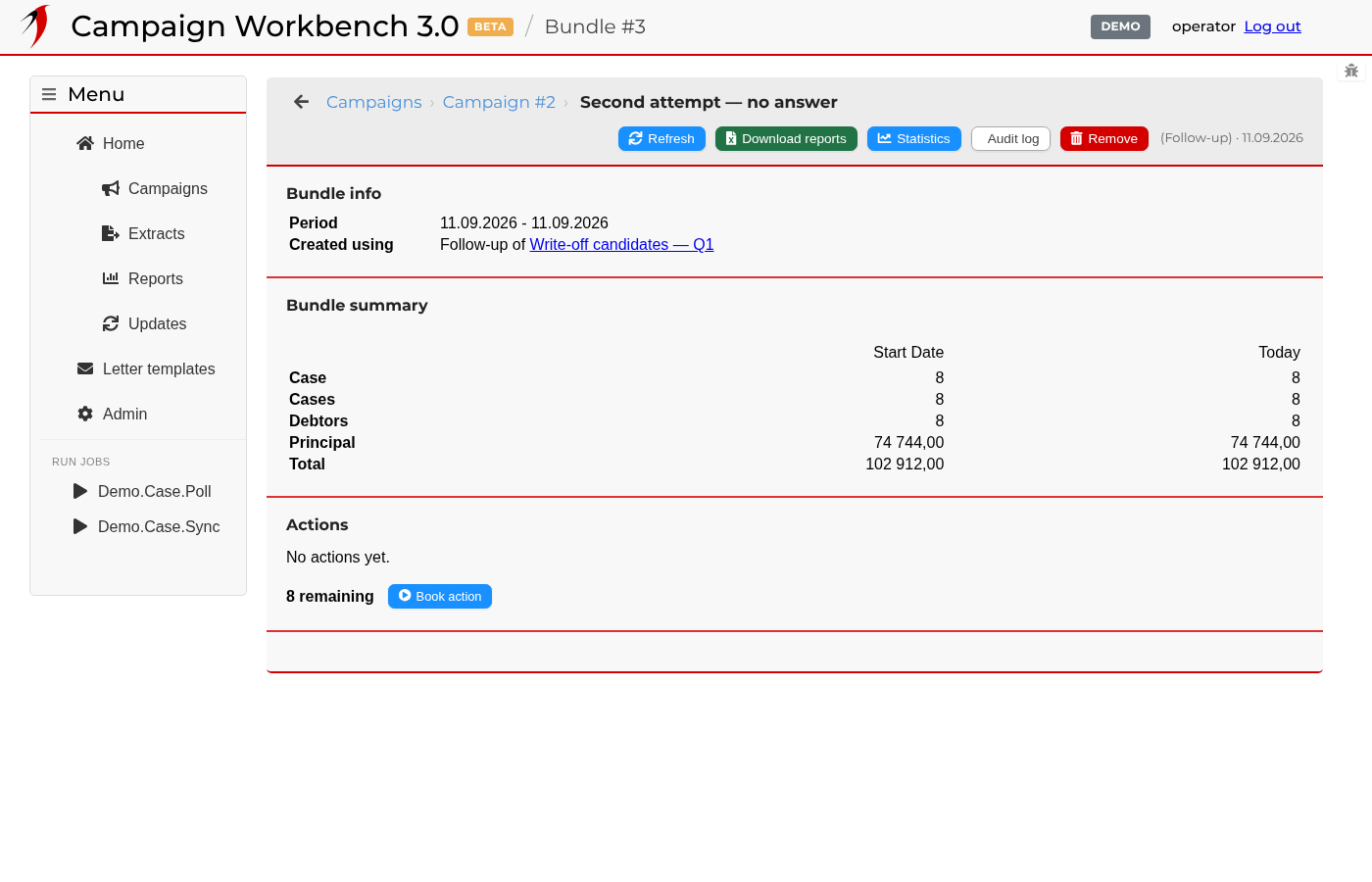Click the 'Principal' row label

click(x=322, y=442)
